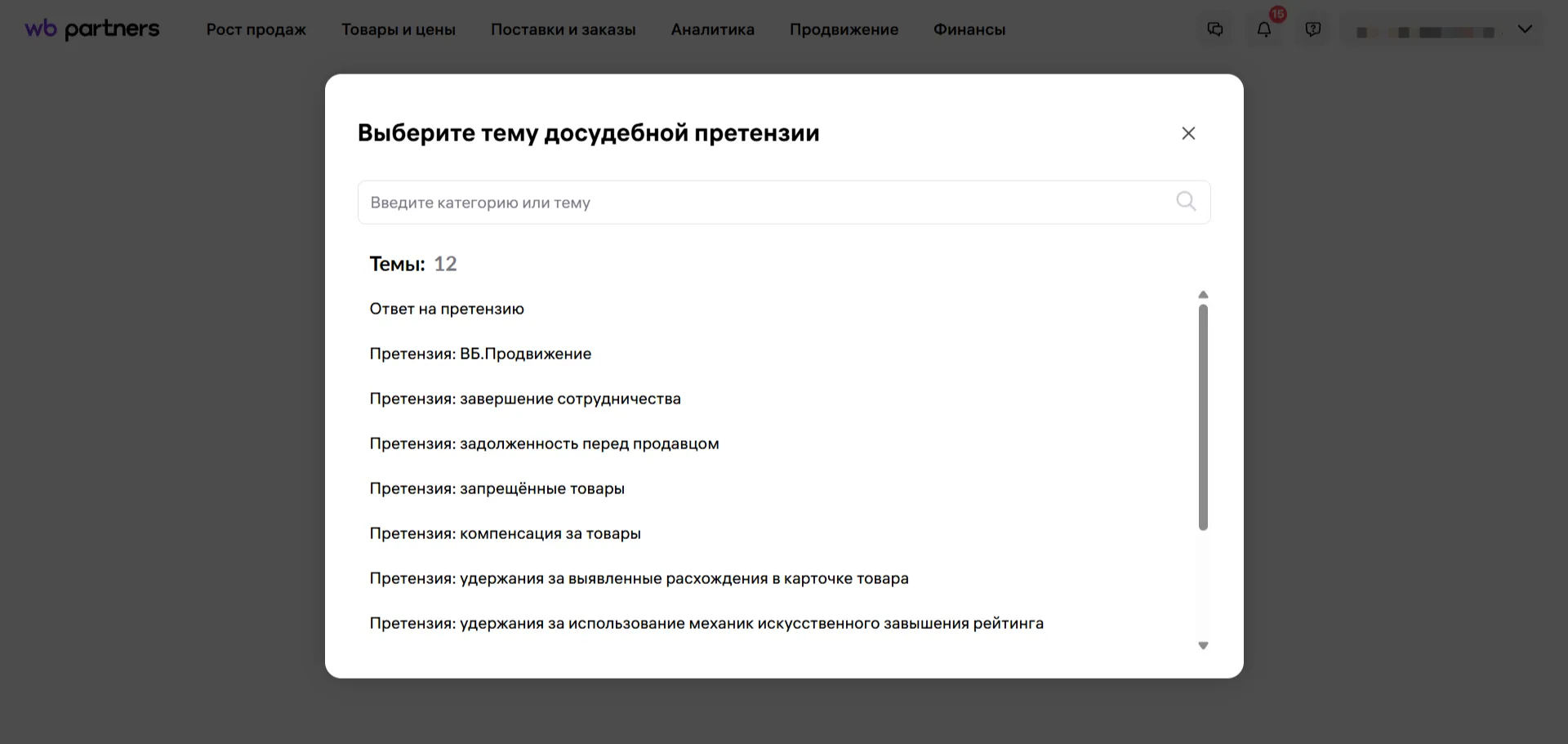Open the chat messages icon

click(1215, 29)
